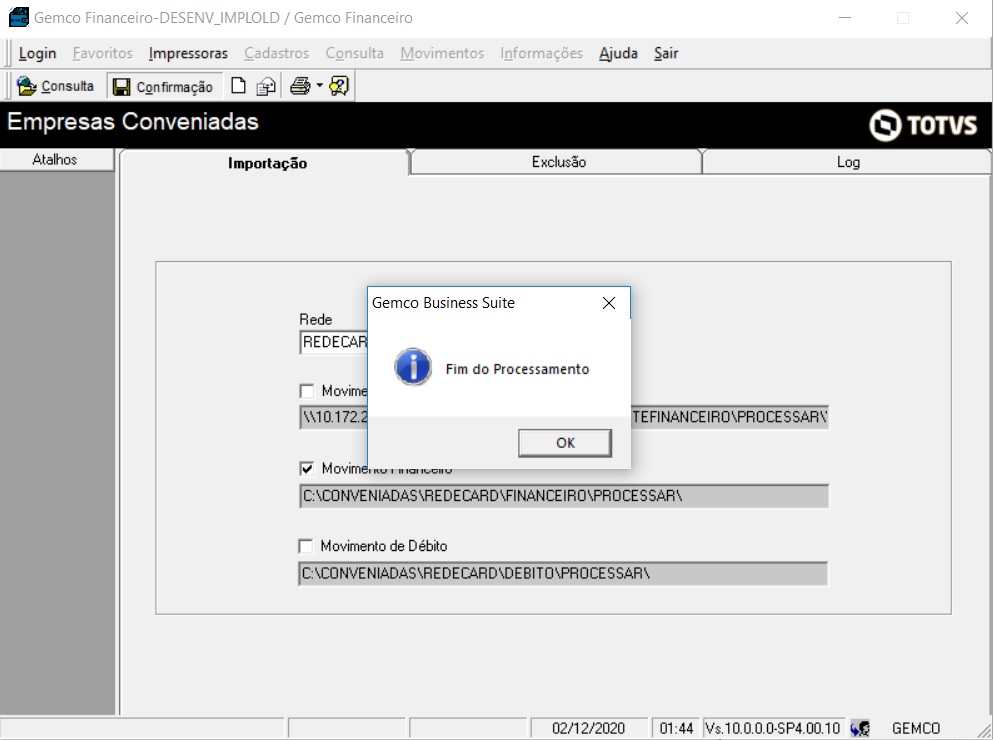Click the Gemco Financeiro app title icon
The image size is (993, 740).
pos(18,17)
